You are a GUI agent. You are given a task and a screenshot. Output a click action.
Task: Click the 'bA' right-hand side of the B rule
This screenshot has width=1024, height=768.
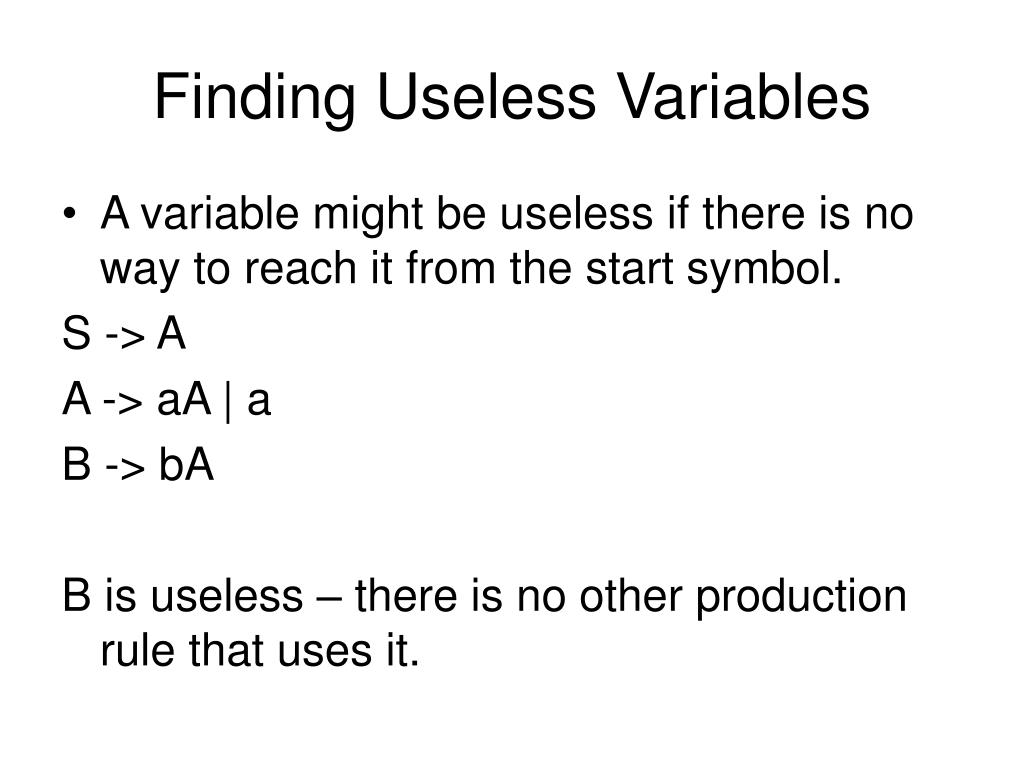(x=186, y=465)
